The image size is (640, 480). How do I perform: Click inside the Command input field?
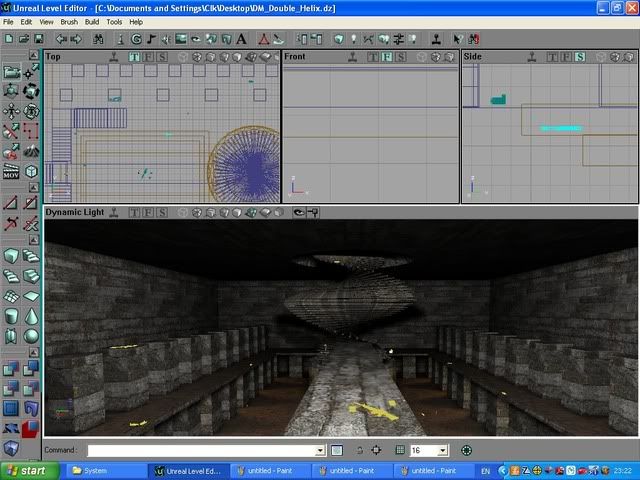click(200, 451)
